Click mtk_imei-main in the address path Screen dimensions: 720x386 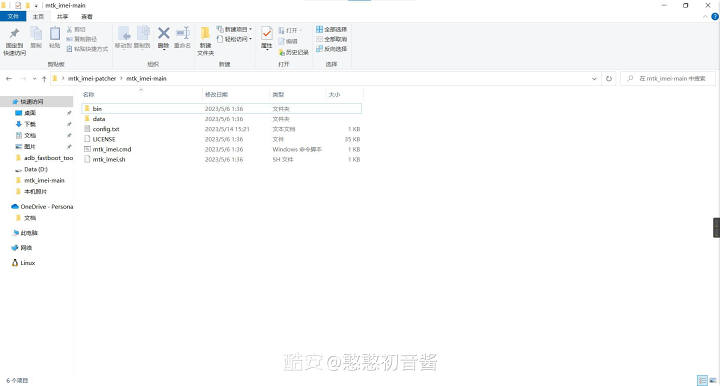tap(146, 78)
